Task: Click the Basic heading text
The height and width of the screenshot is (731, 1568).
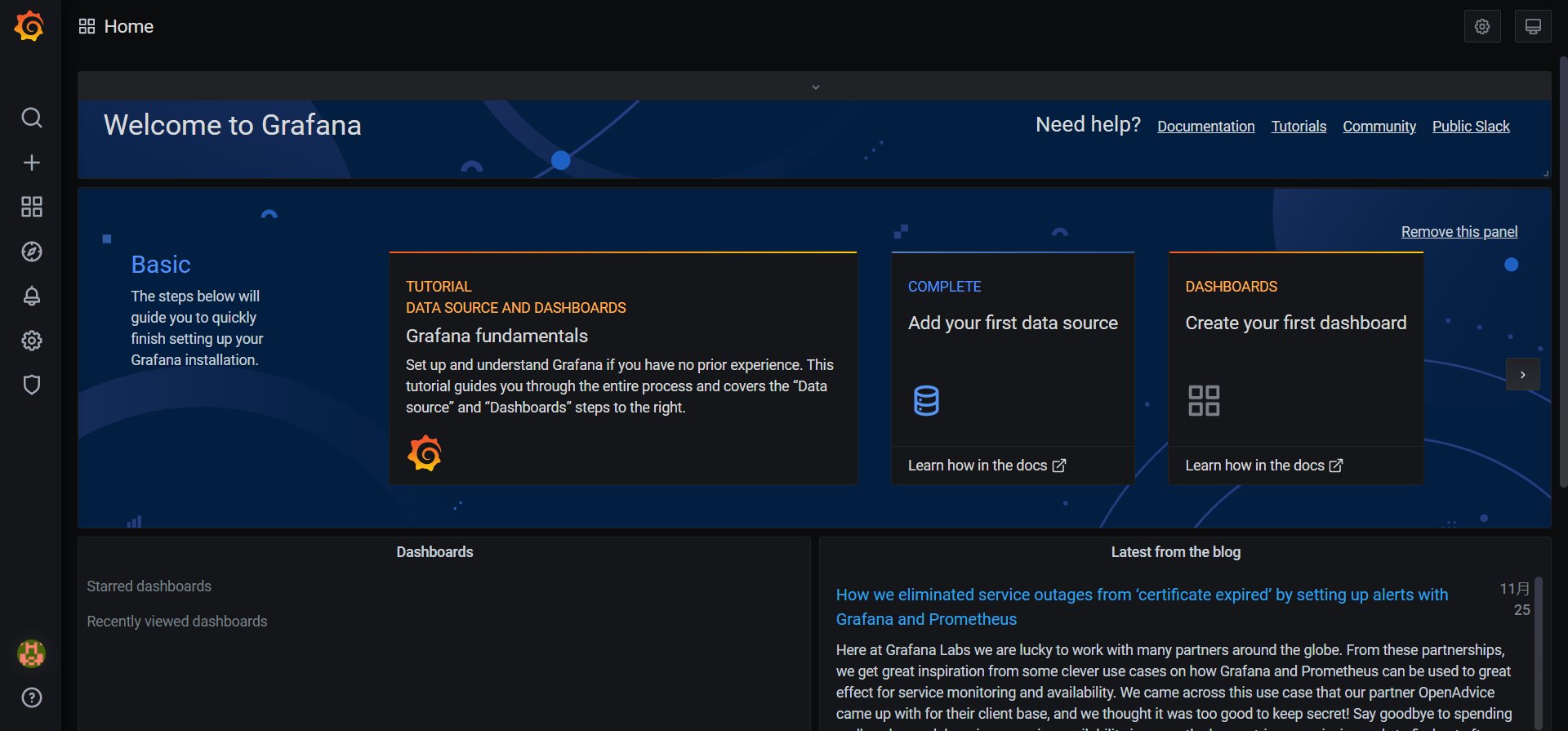Action: [161, 265]
